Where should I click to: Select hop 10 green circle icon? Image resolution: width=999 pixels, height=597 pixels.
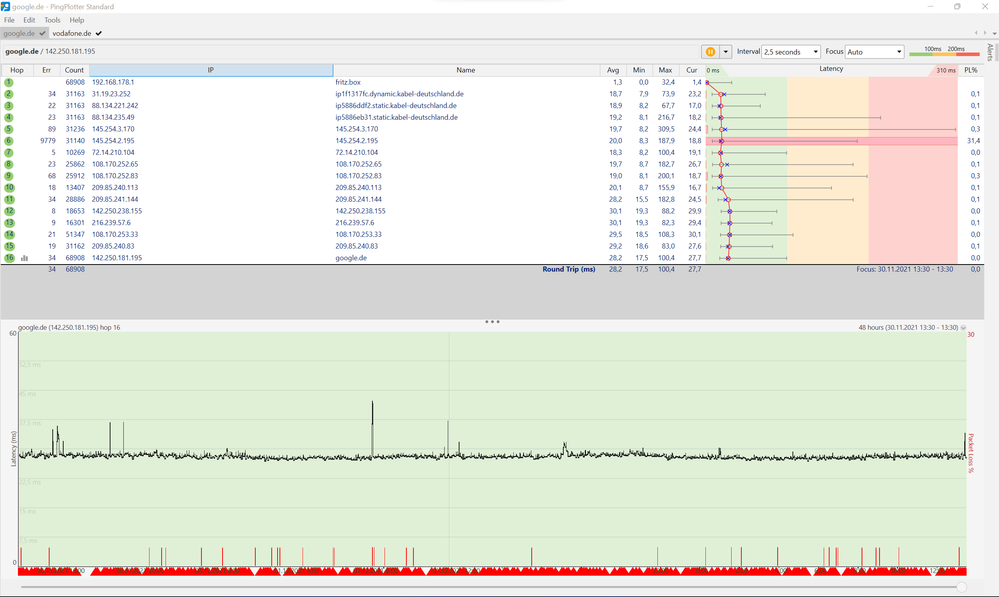[9, 187]
